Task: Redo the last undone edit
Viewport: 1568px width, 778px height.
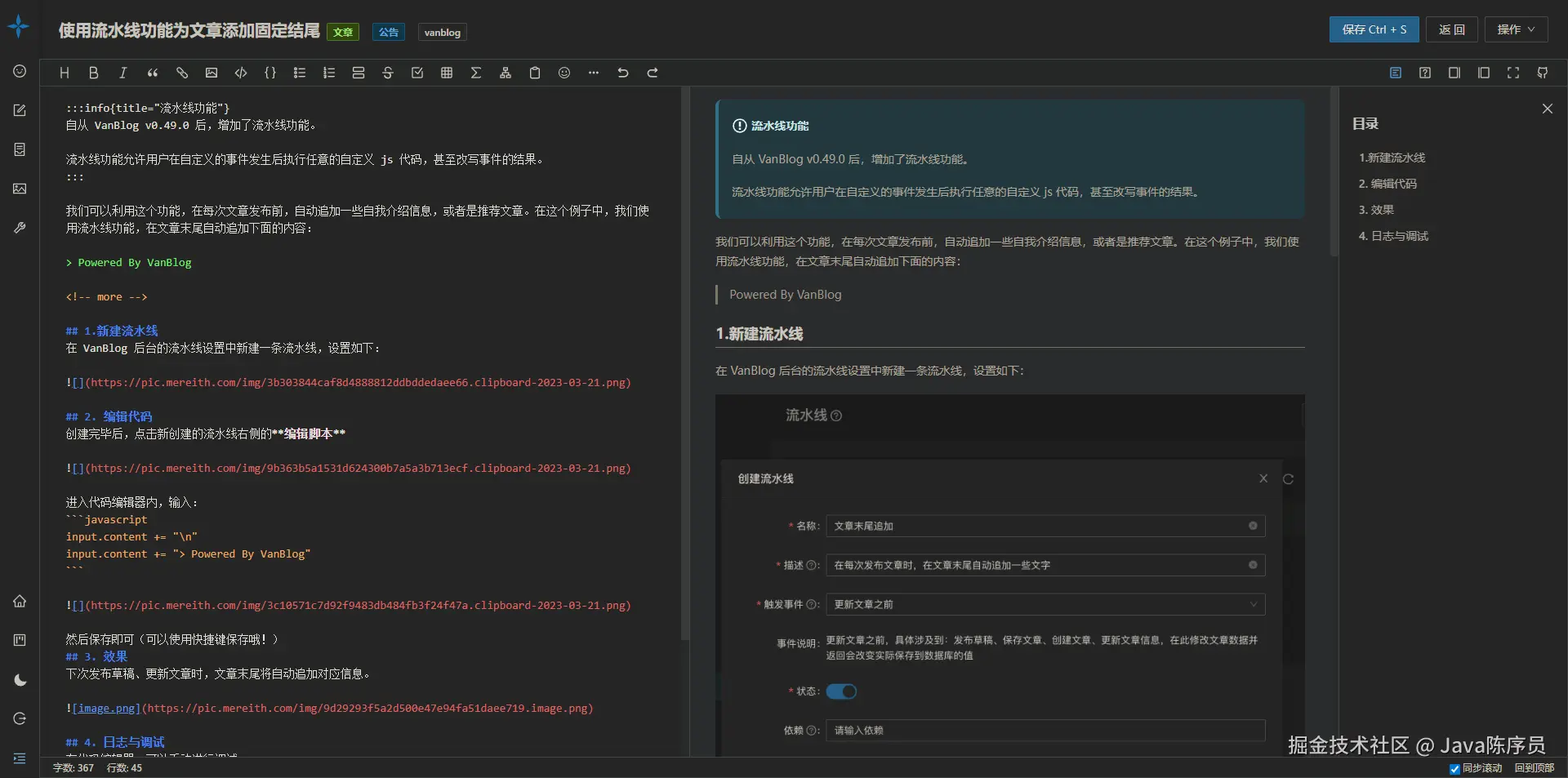Action: coord(653,73)
